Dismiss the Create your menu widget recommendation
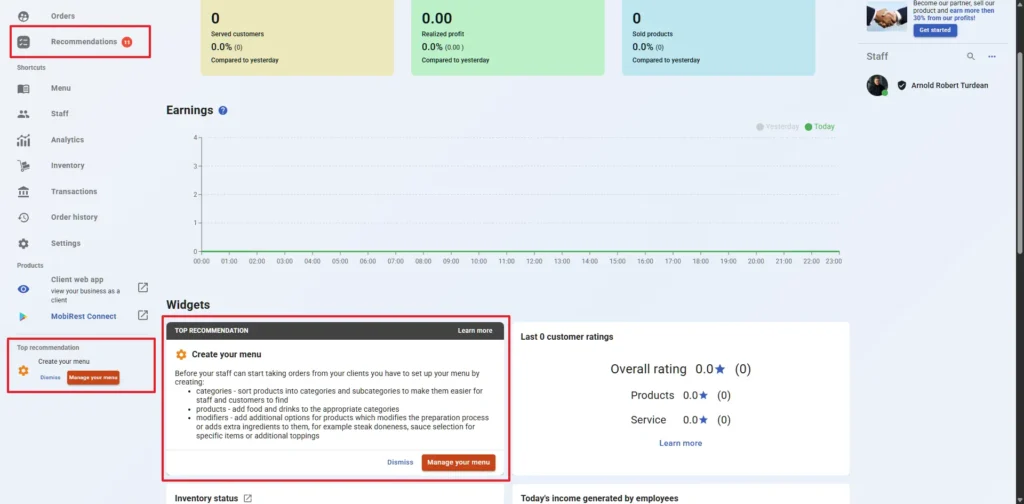1024x504 pixels. [x=400, y=462]
